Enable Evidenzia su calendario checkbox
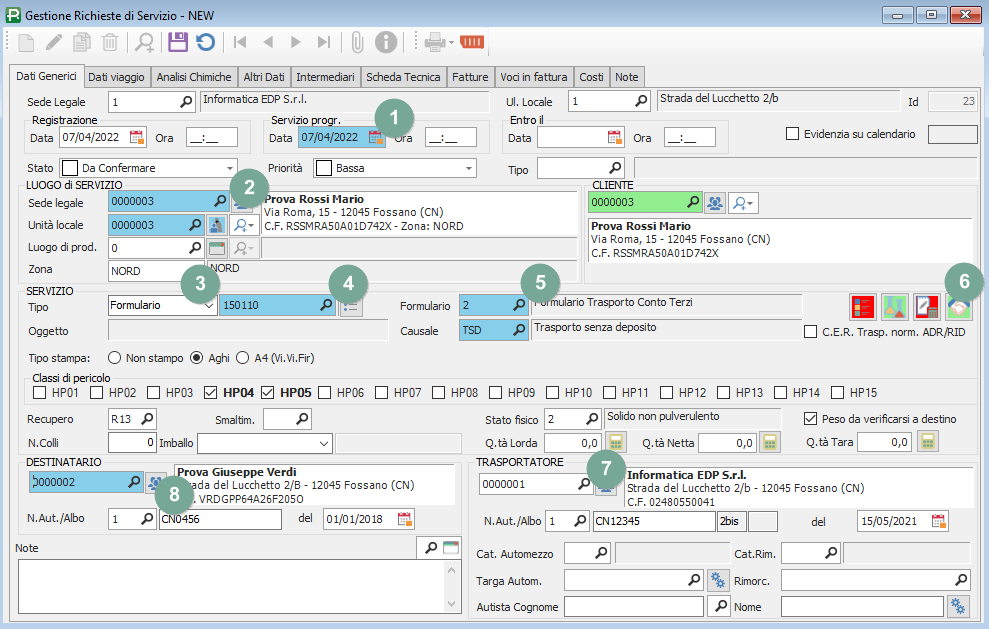The height and width of the screenshot is (629, 989). 793,134
